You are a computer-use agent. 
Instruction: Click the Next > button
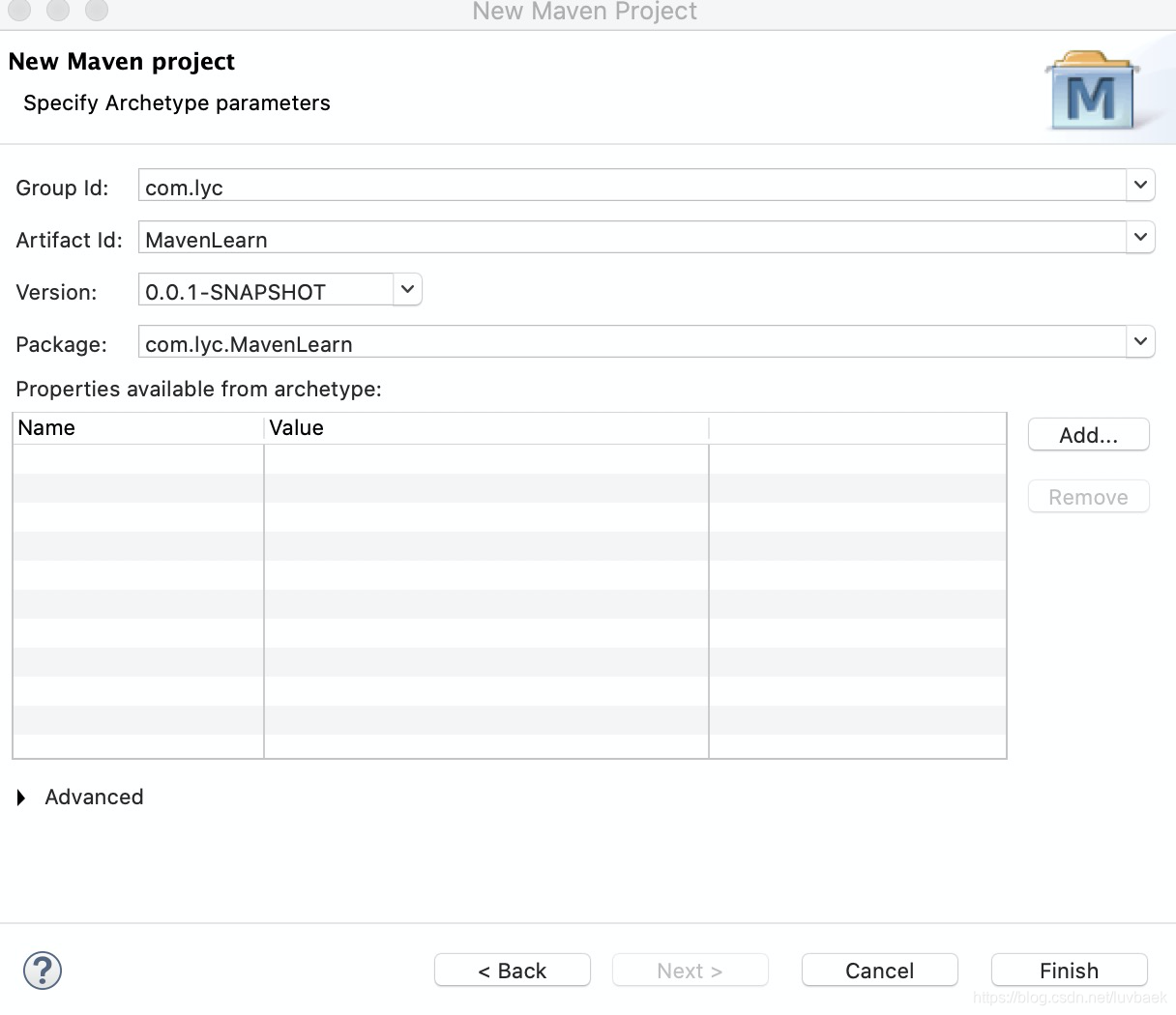click(691, 971)
